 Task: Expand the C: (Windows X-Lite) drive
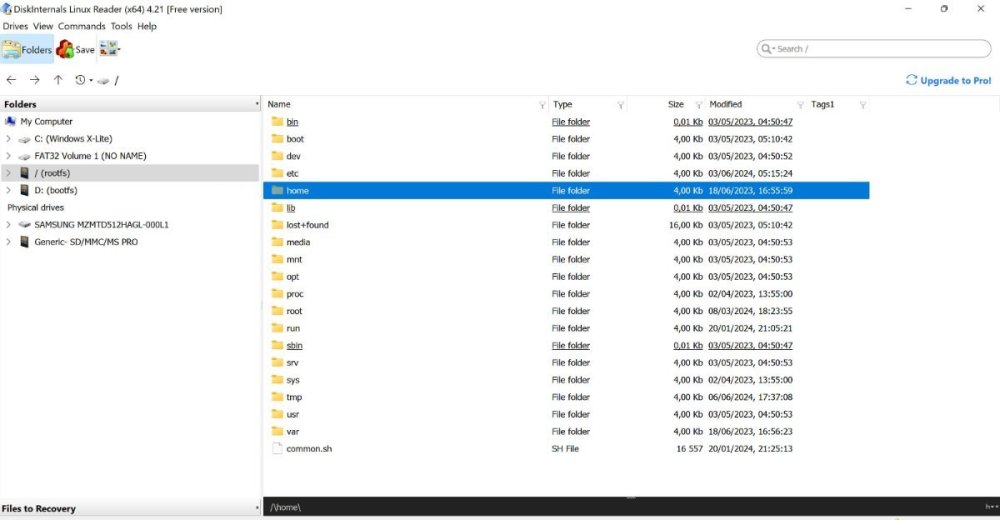pos(8,138)
